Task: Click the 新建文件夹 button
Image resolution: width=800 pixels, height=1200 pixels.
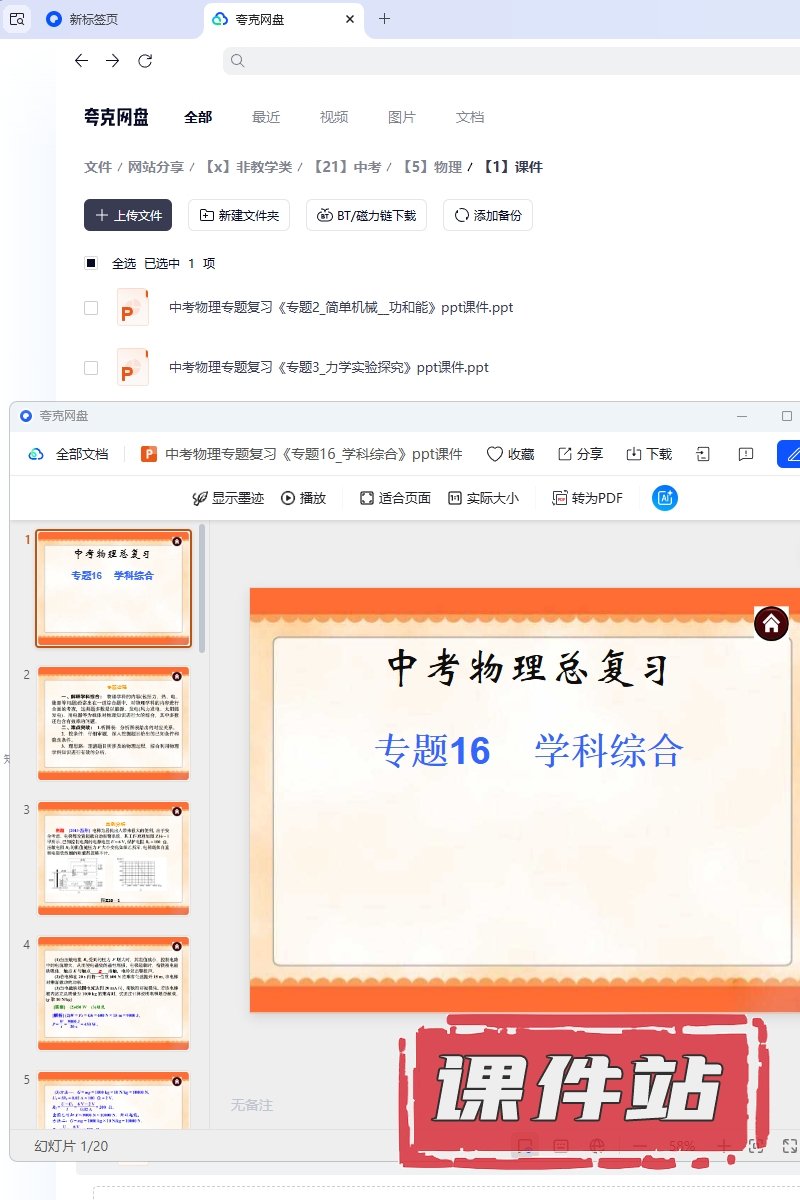Action: (x=240, y=215)
